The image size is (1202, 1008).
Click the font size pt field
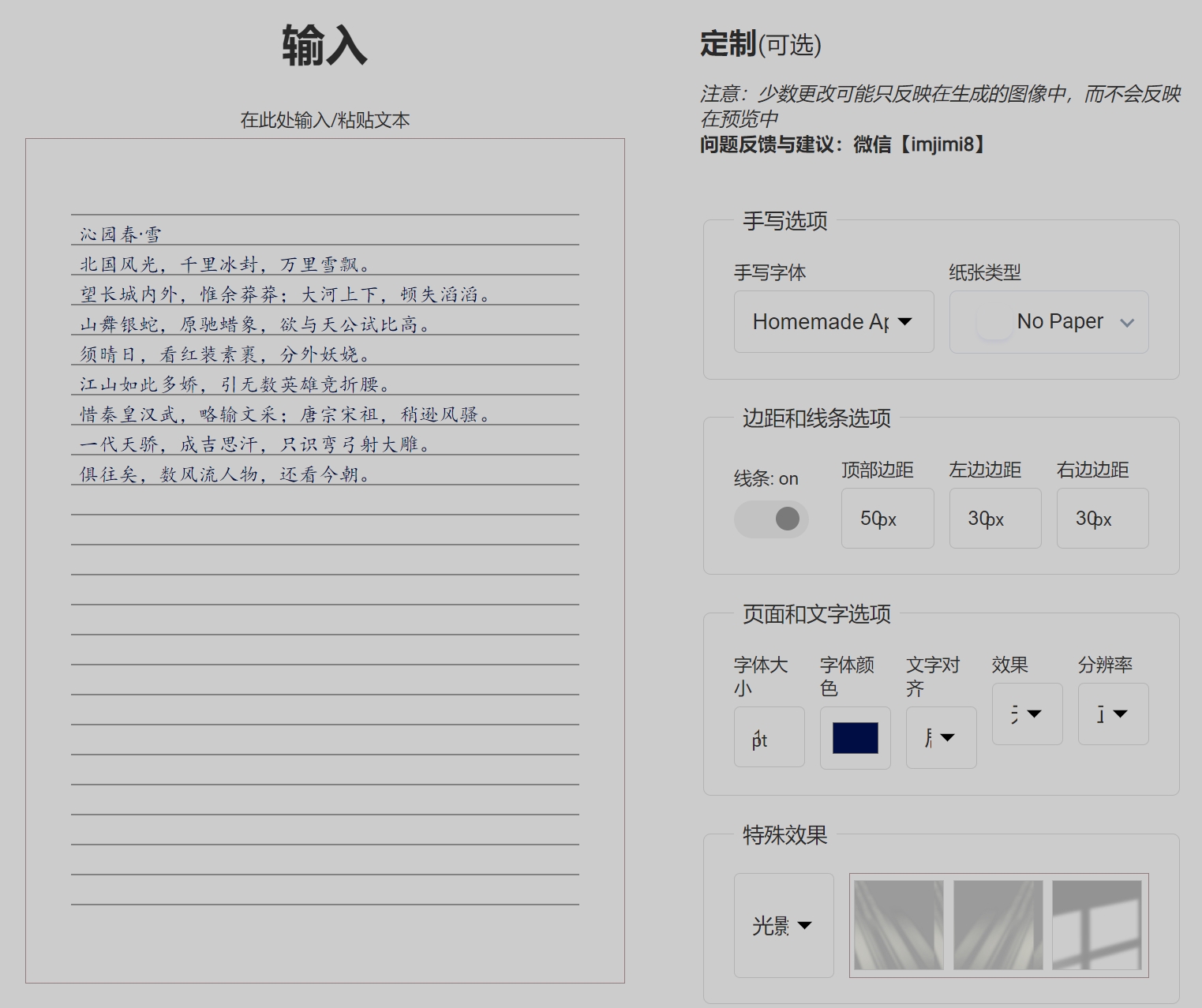[x=770, y=737]
